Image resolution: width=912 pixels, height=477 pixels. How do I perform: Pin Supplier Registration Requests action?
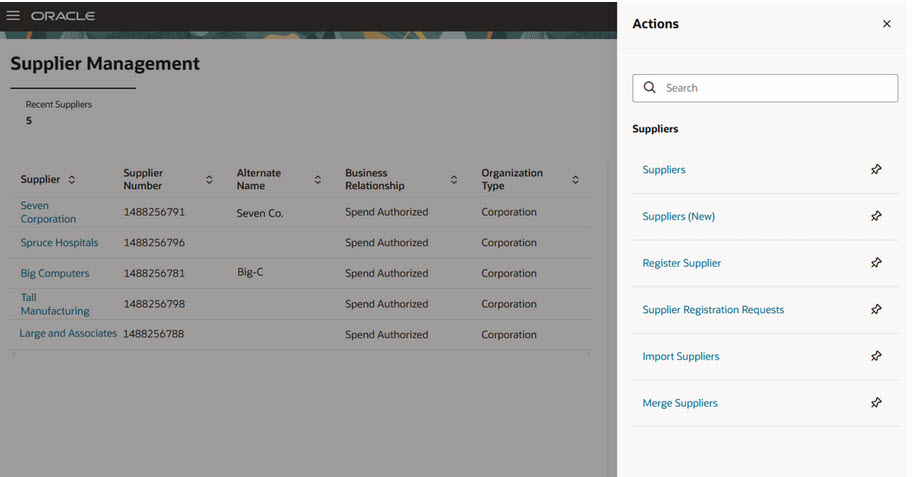tap(876, 310)
